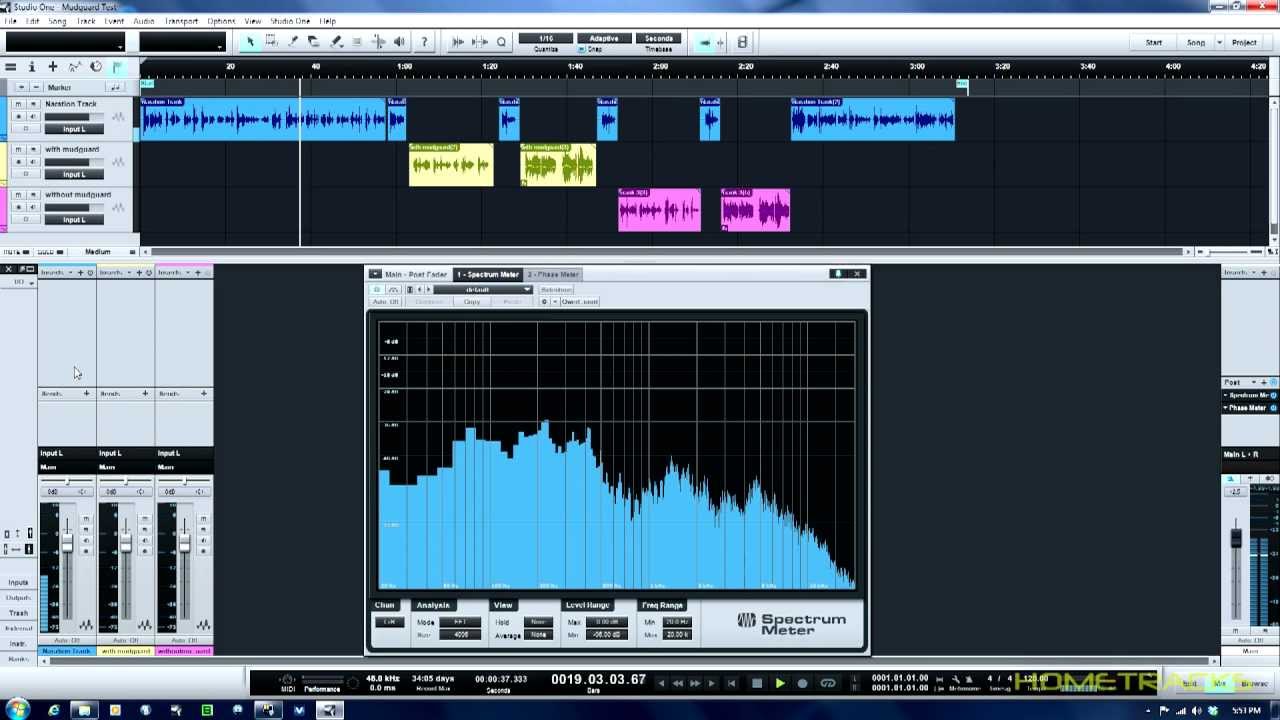Click the autoscroll arrow icon
This screenshot has width=1280, height=720.
pyautogui.click(x=706, y=42)
